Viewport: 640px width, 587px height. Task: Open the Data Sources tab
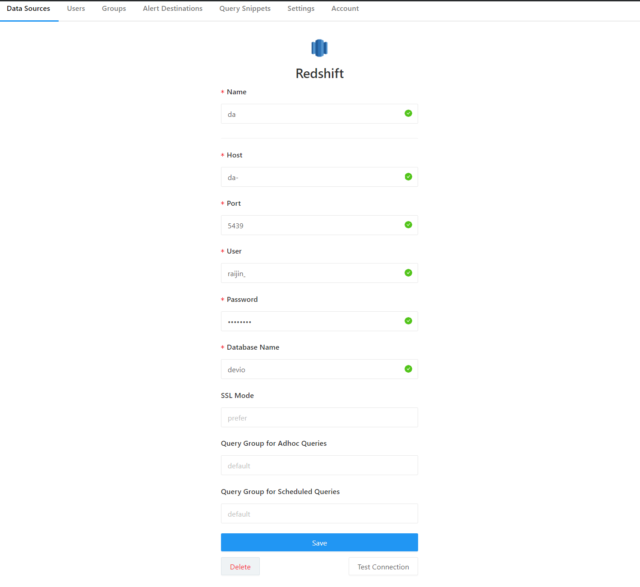[29, 9]
